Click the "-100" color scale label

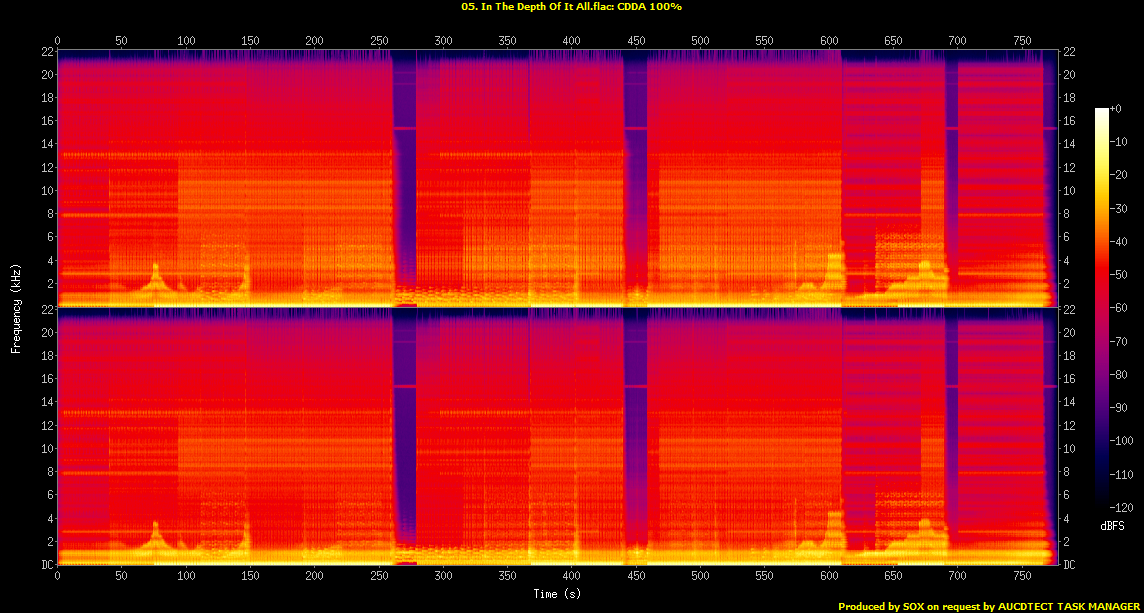point(1121,440)
